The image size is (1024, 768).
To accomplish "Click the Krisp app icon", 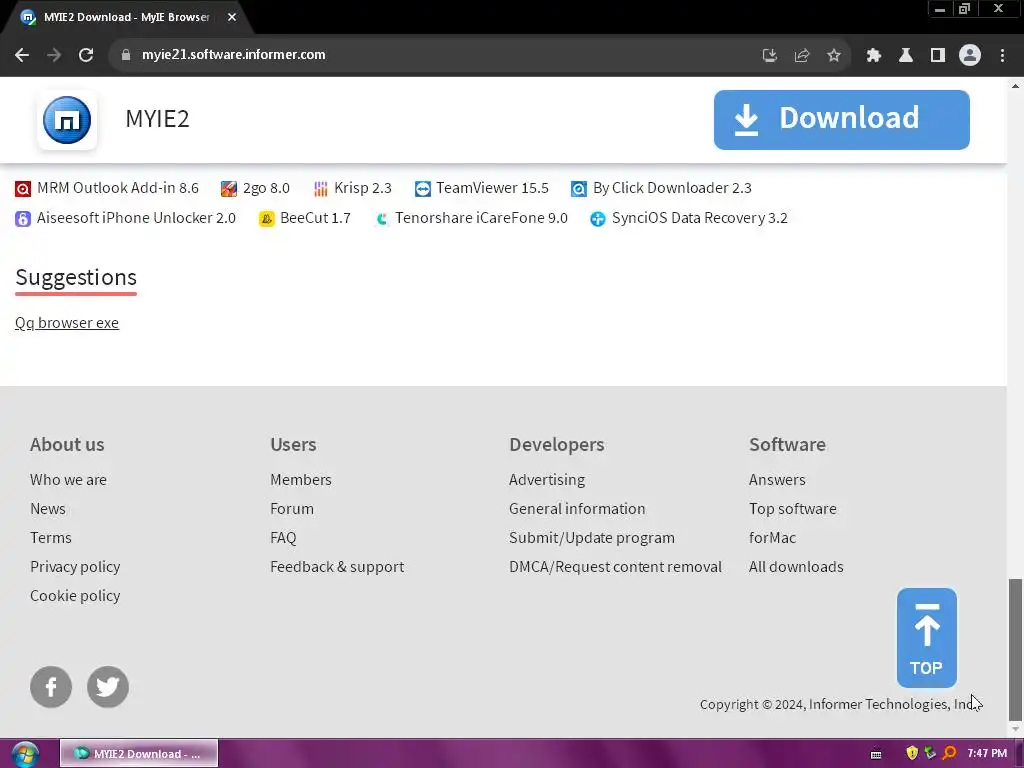I will 321,189.
